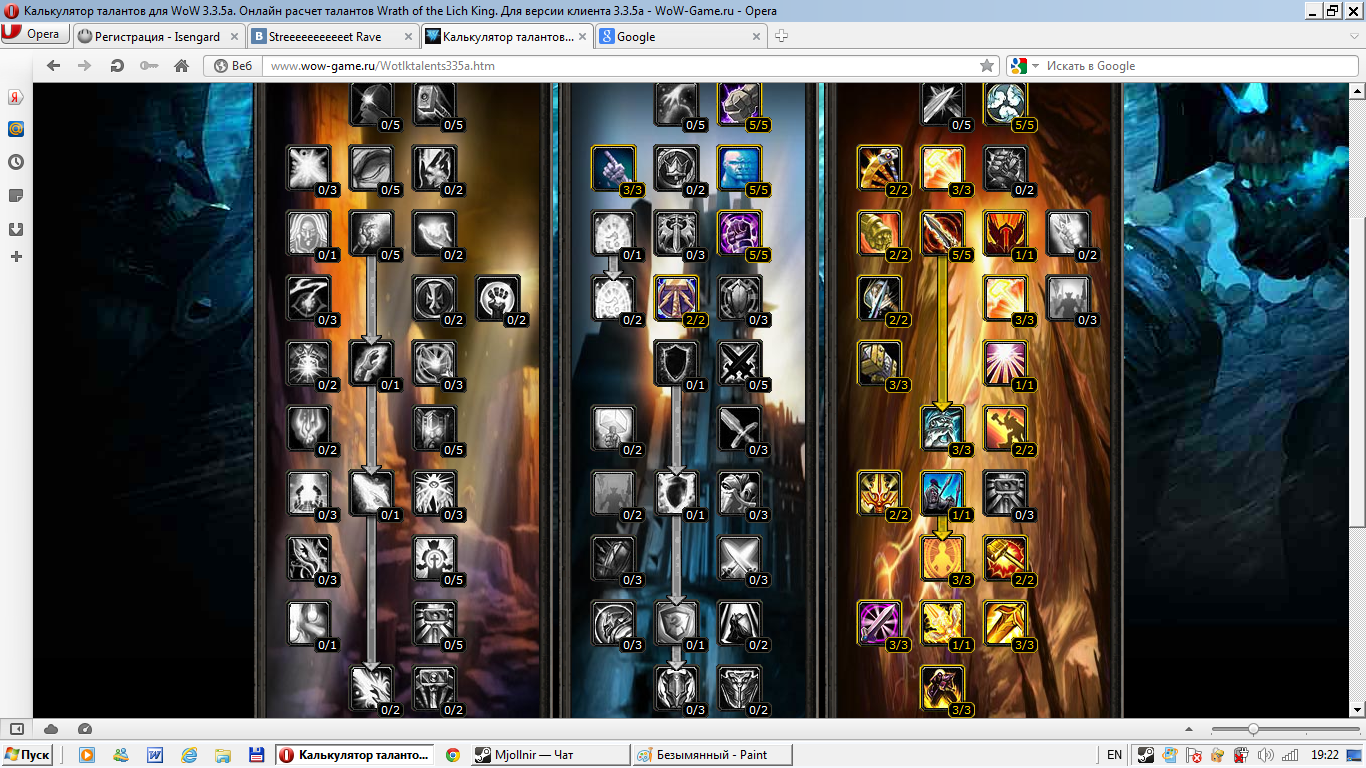The height and width of the screenshot is (768, 1366).
Task: Click Sanctified Retribution 1/1 talent
Action: point(1005,363)
